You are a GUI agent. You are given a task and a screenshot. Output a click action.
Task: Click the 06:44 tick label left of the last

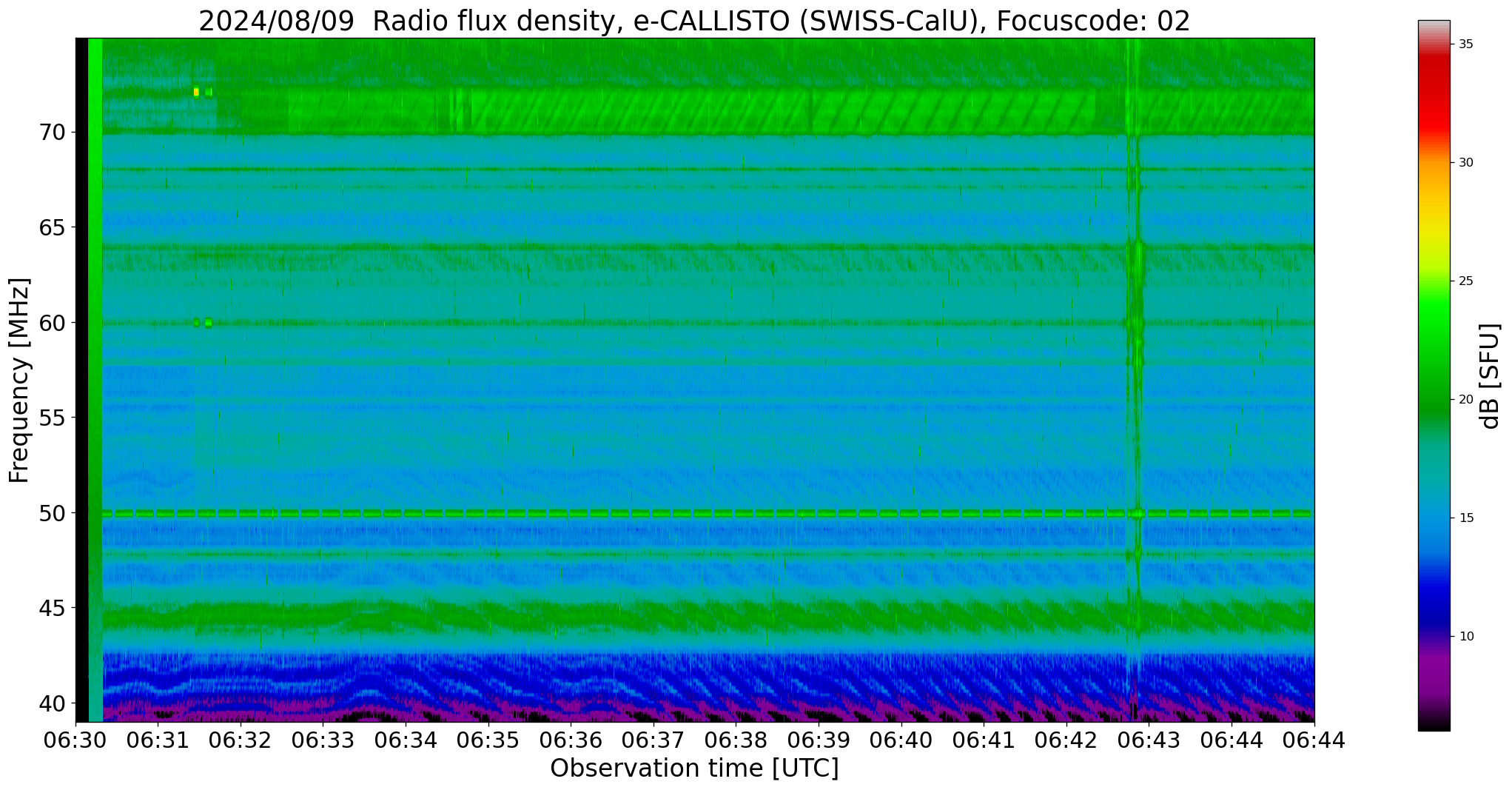coord(1232,740)
